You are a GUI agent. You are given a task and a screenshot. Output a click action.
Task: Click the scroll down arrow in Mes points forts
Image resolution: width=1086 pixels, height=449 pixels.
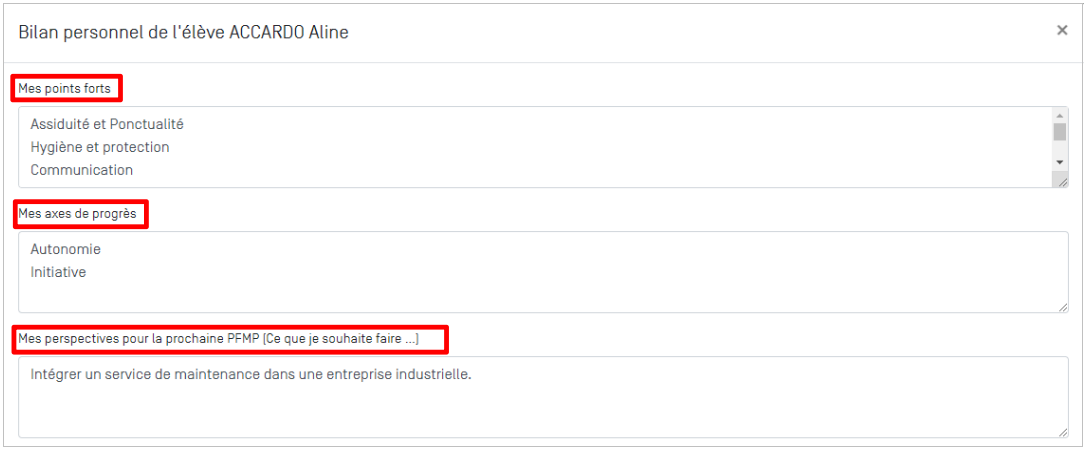pos(1060,161)
